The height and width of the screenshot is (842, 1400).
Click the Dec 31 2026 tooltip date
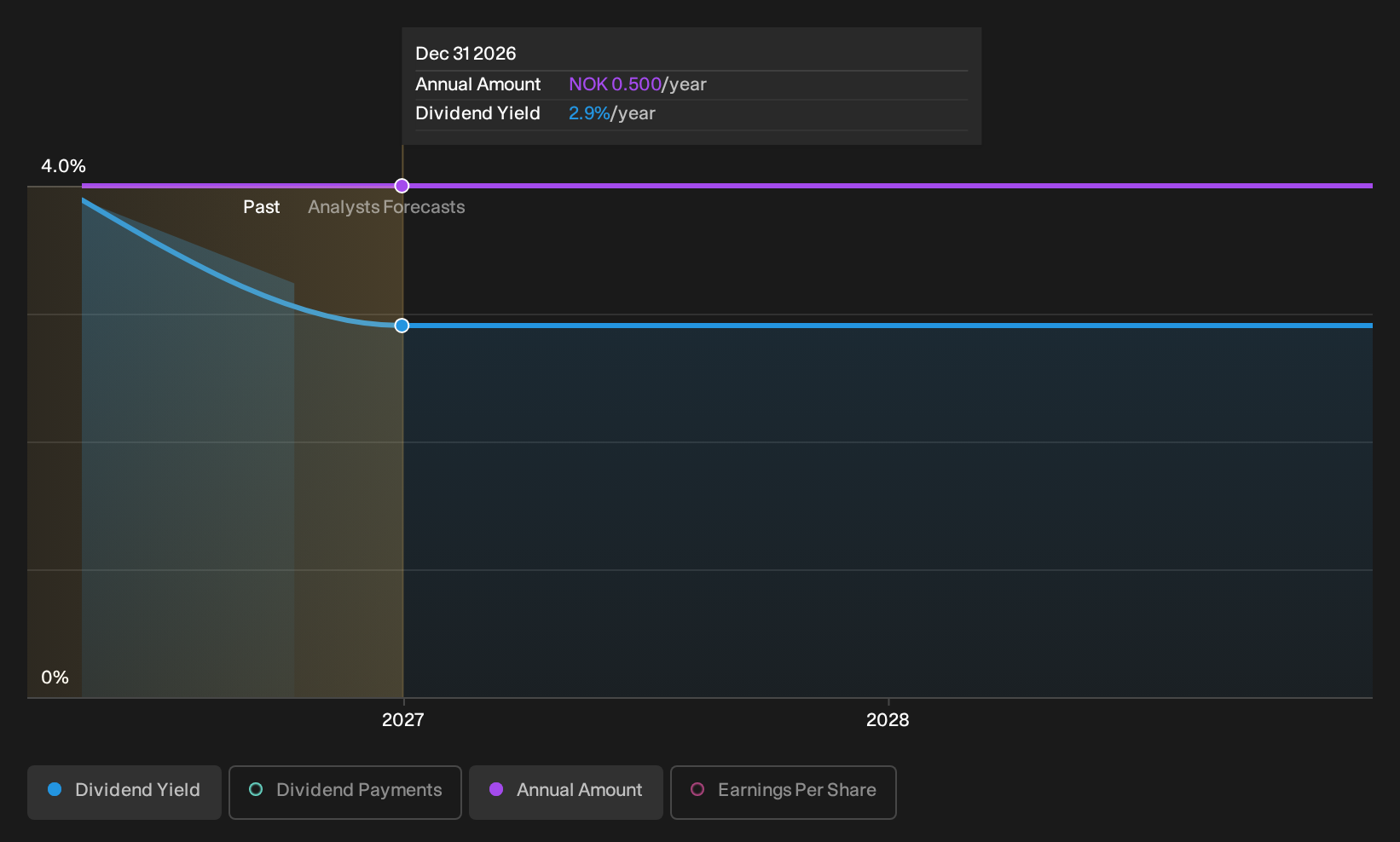[466, 54]
